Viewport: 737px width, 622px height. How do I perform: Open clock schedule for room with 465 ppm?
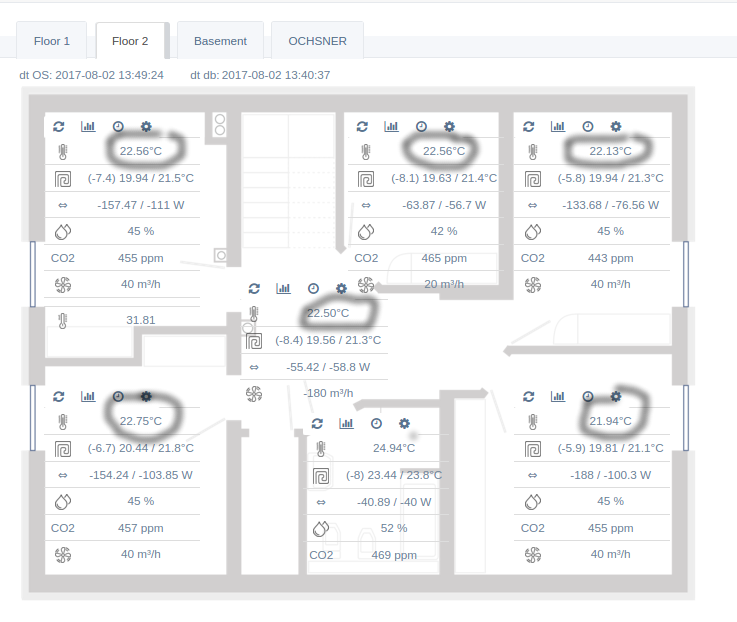[421, 126]
